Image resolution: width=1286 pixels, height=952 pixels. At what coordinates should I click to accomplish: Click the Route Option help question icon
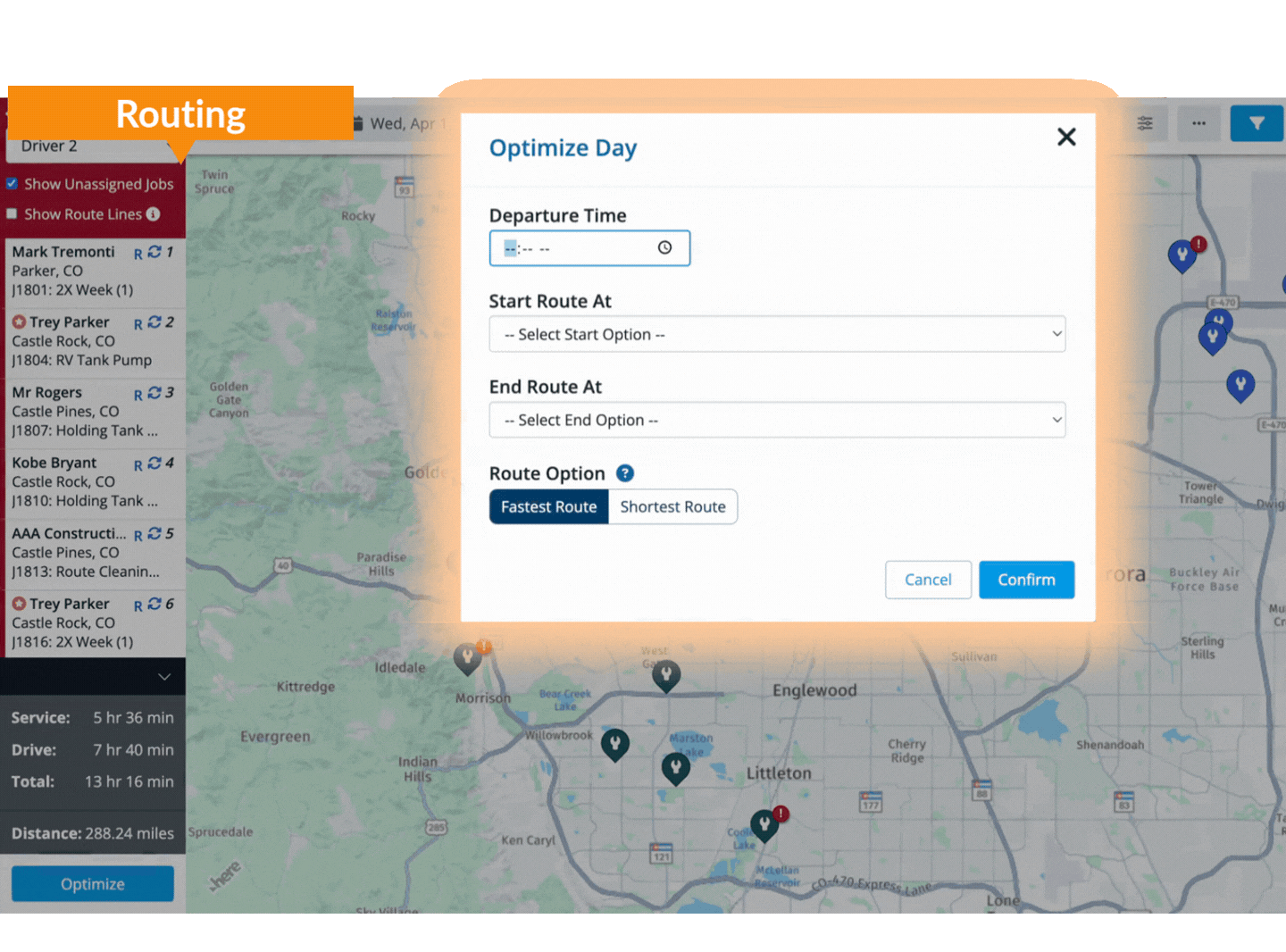[x=625, y=473]
